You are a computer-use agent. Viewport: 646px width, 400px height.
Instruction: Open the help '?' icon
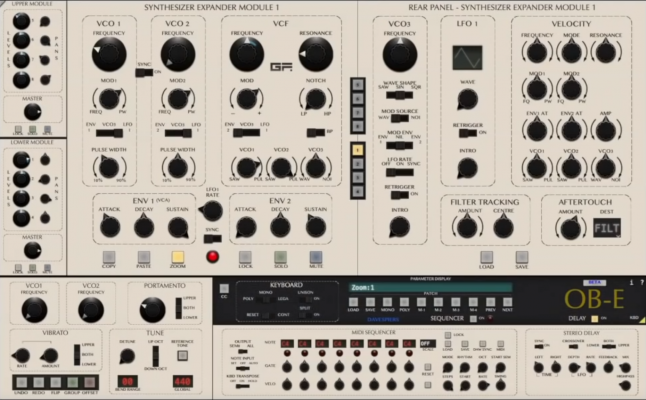click(x=641, y=283)
